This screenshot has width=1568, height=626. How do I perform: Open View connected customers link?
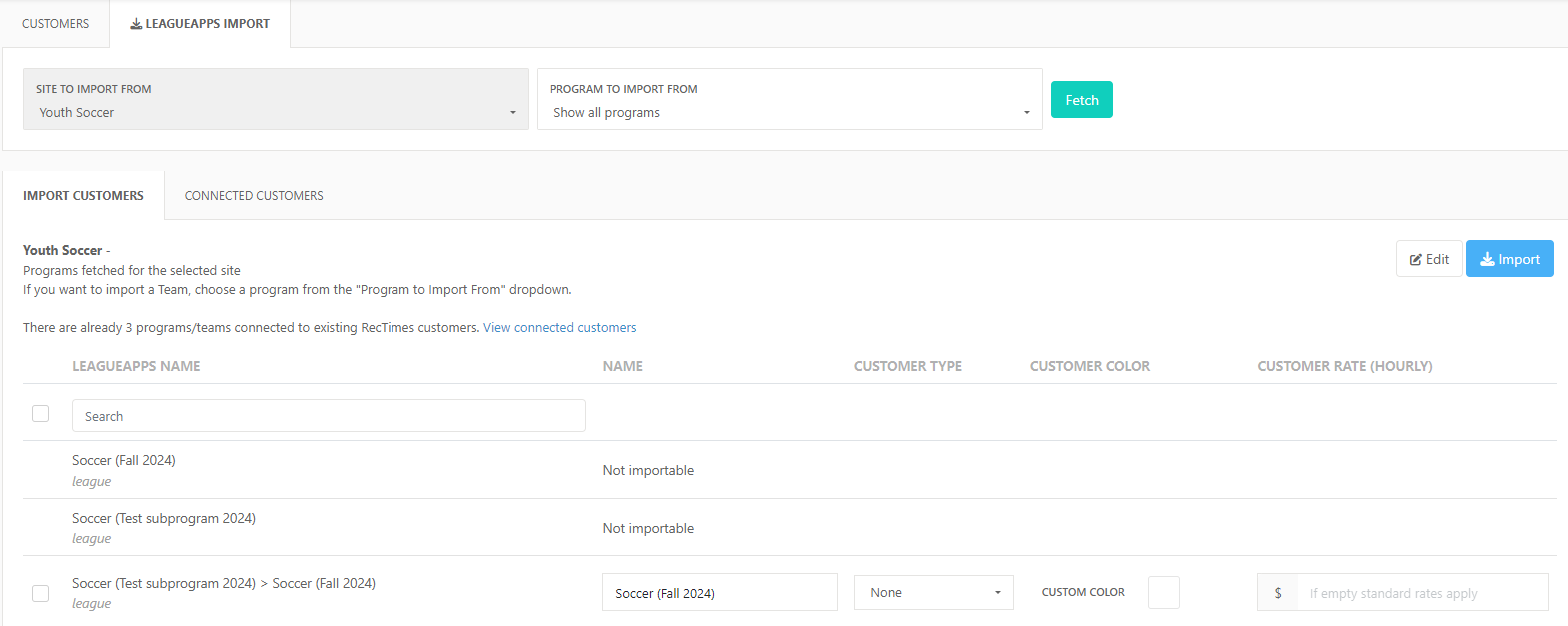coord(559,328)
